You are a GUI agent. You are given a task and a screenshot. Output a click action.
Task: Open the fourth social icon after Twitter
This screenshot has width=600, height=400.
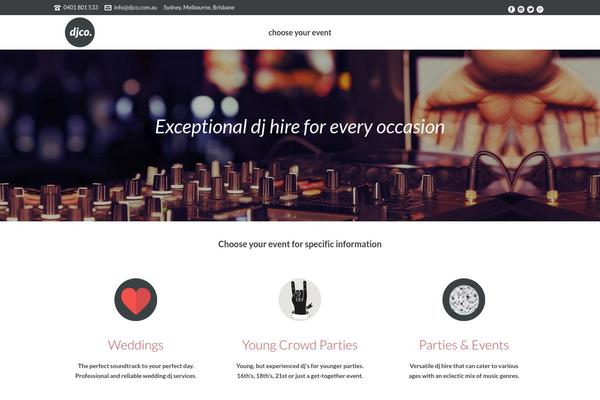(x=540, y=10)
